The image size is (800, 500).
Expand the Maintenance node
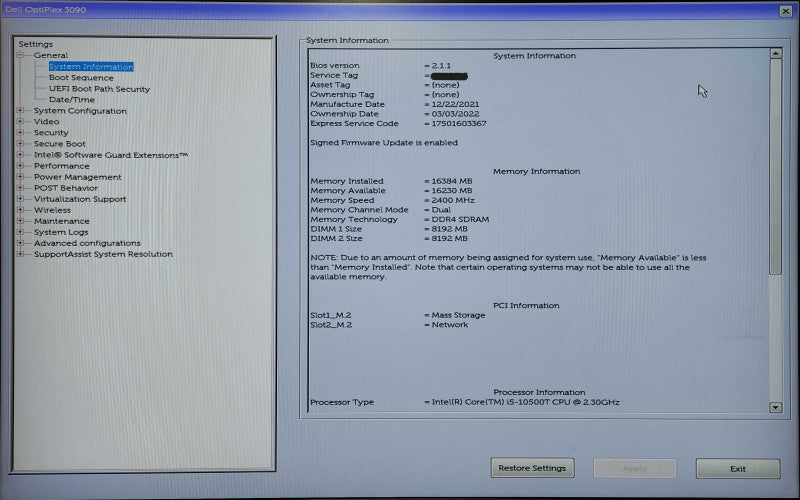20,221
